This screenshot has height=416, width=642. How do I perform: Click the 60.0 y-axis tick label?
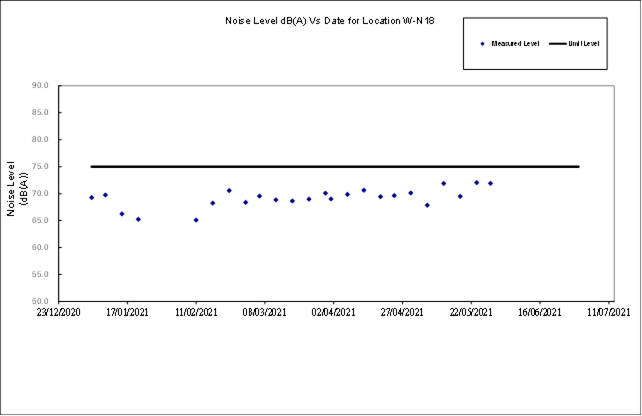coord(40,247)
